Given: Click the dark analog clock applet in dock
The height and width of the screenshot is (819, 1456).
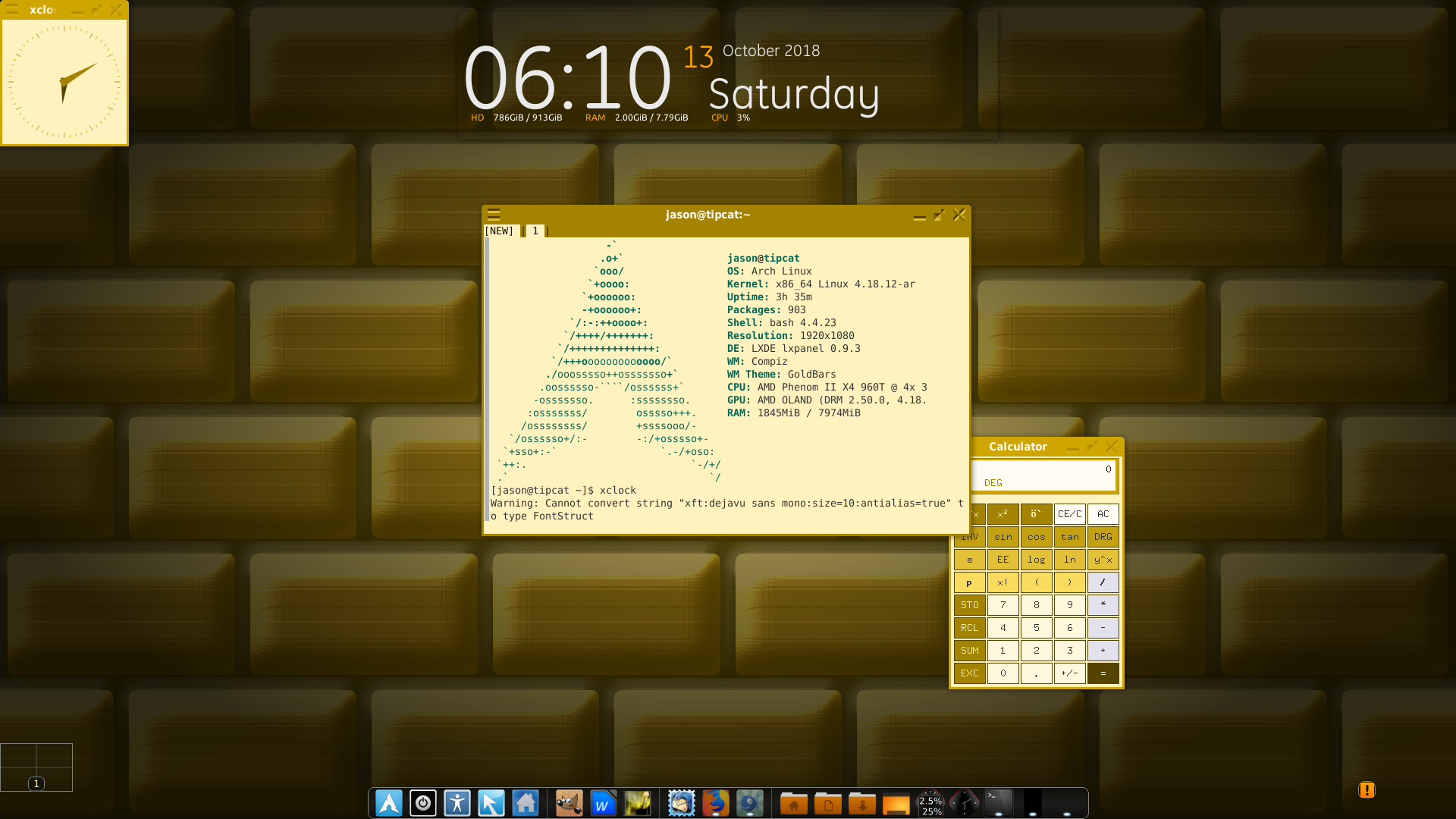Looking at the screenshot, I should [965, 803].
